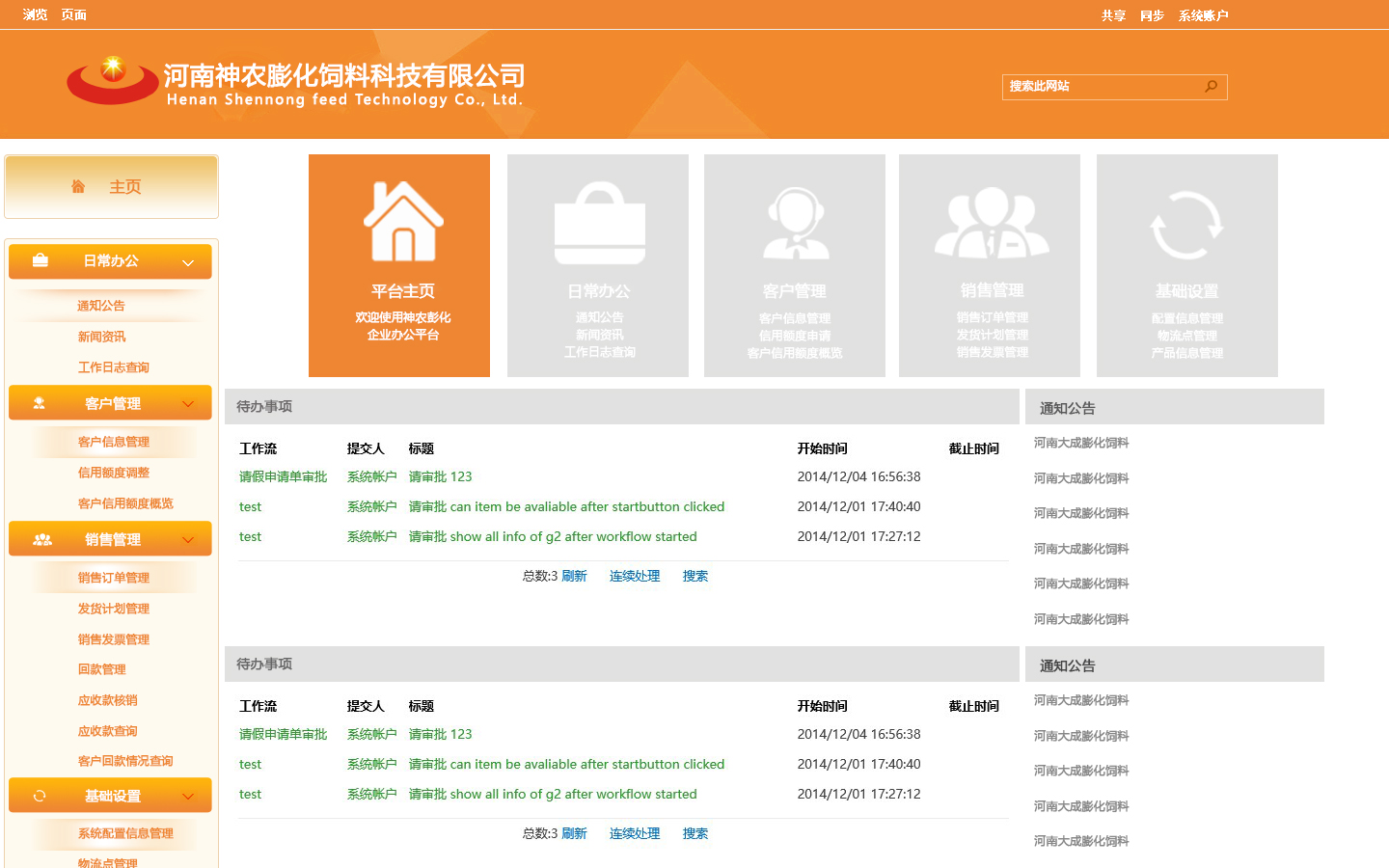Click the upper 通知公告 panel header
1389x868 pixels.
(1175, 407)
